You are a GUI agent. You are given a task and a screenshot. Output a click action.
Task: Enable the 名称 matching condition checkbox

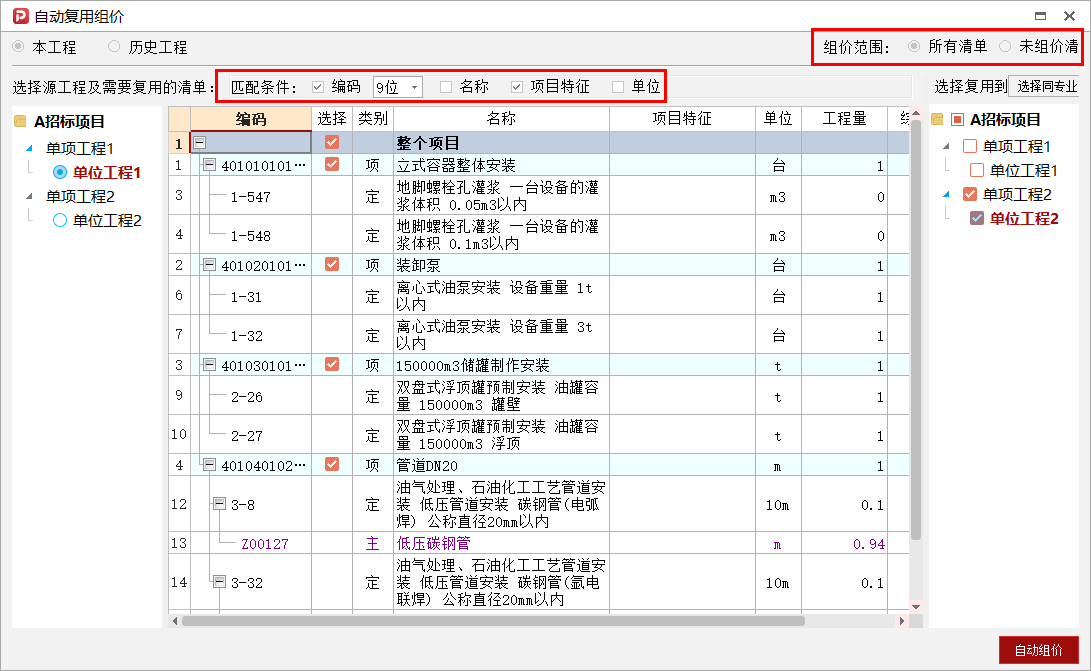[446, 86]
